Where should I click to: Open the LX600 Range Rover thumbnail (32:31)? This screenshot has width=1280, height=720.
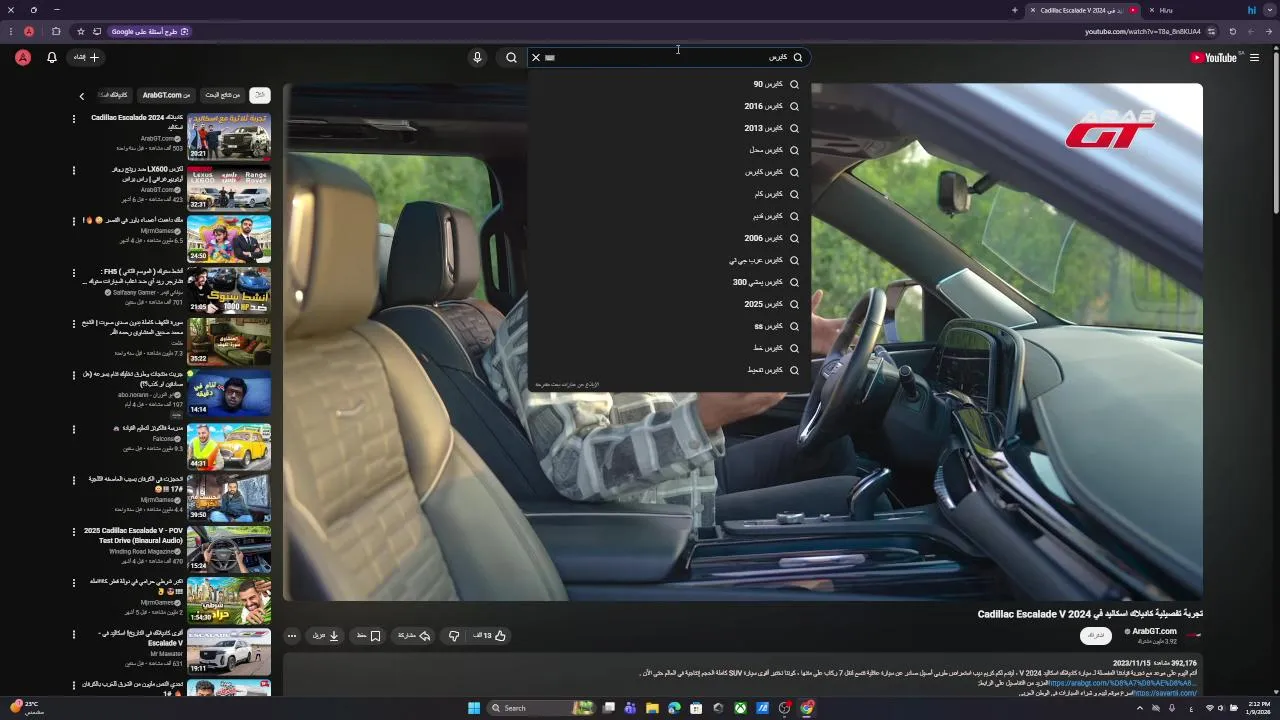pyautogui.click(x=229, y=187)
